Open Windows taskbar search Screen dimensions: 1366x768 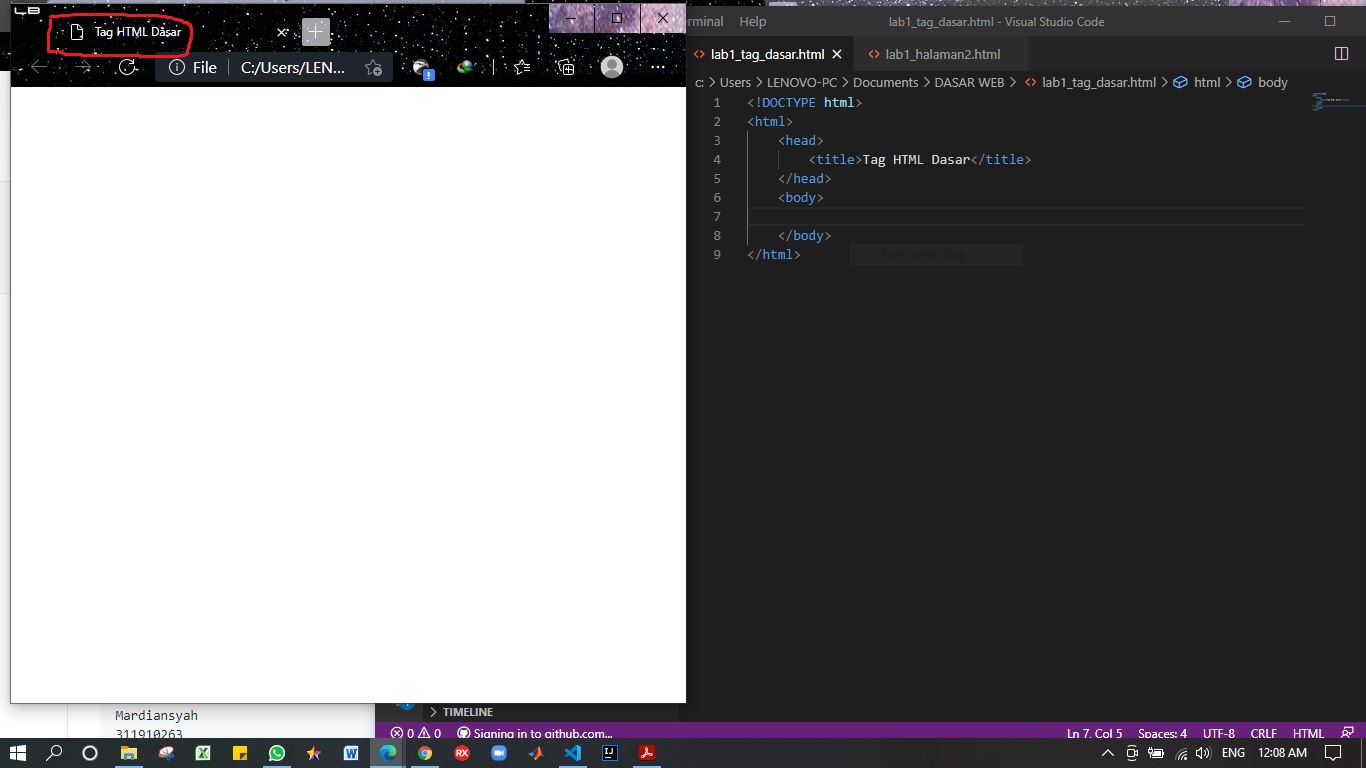(x=54, y=753)
